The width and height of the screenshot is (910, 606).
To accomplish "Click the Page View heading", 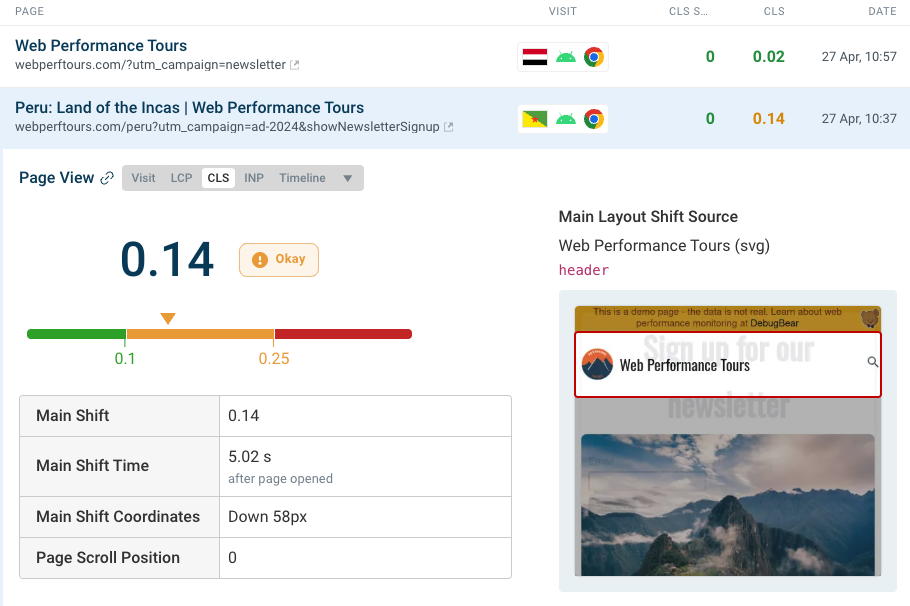I will (56, 178).
